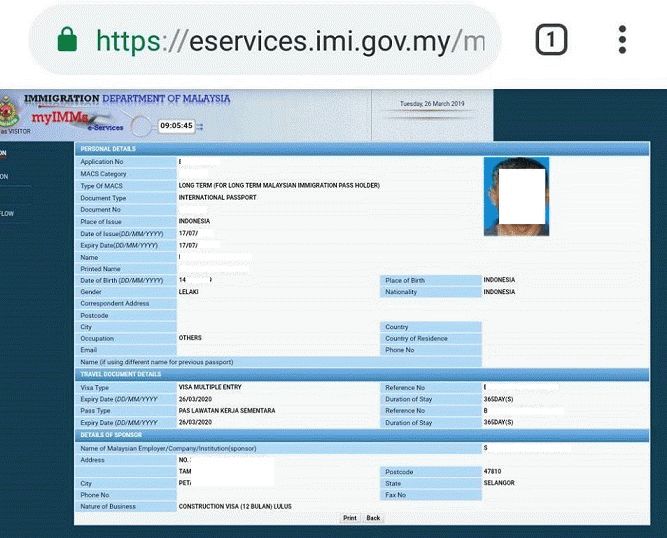Screen dimensions: 667x538
Task: Click the Travel Document Details section header
Action: 120,374
